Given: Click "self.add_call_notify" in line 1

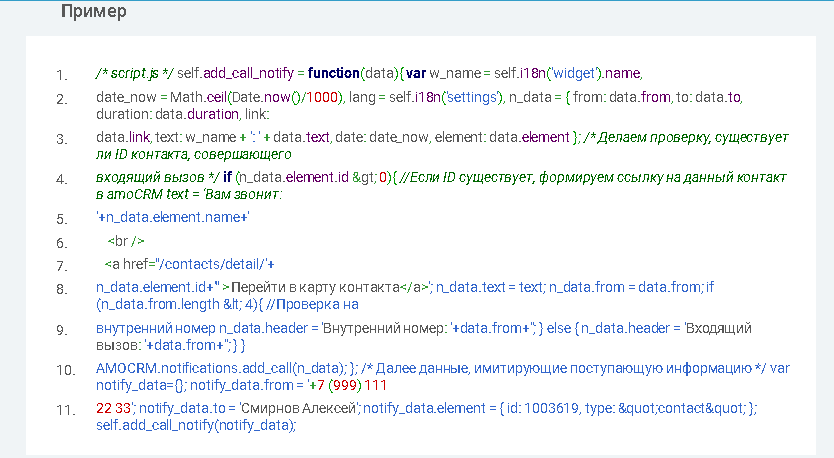Looking at the screenshot, I should coord(235,73).
